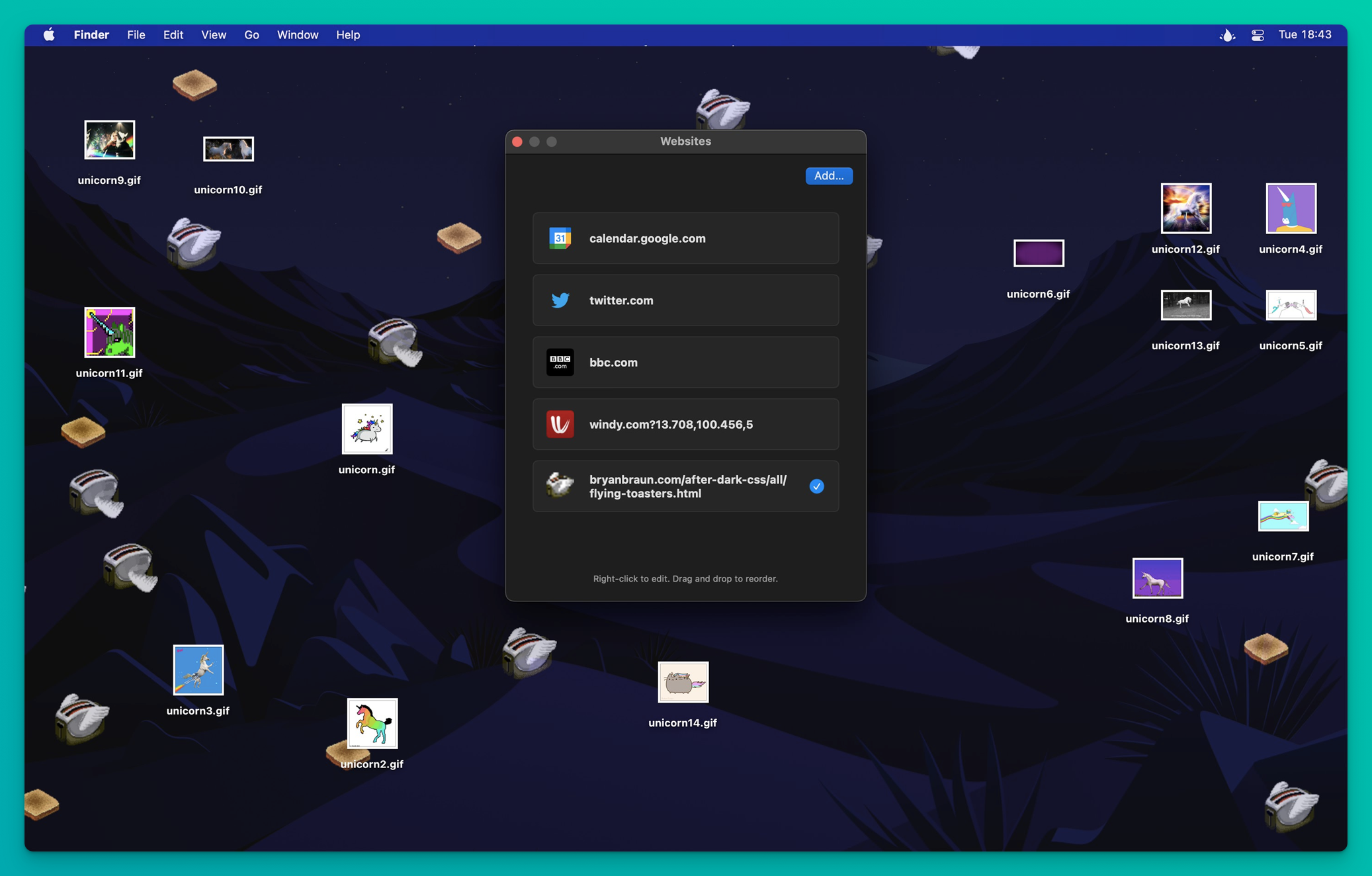This screenshot has height=876, width=1372.
Task: Select the calendar.google.com website row
Action: click(685, 238)
